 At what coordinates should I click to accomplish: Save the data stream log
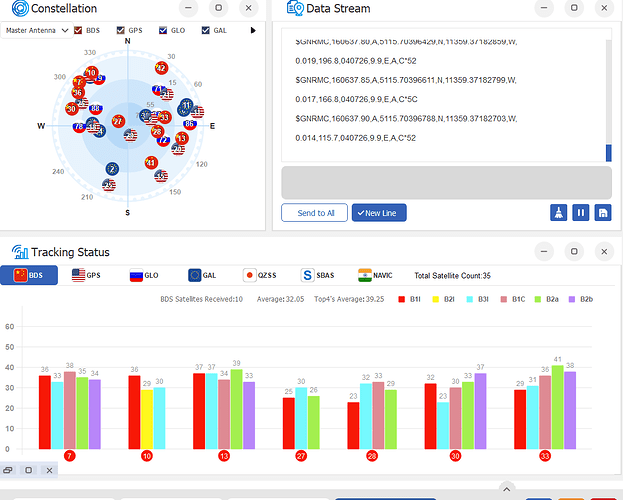[603, 213]
